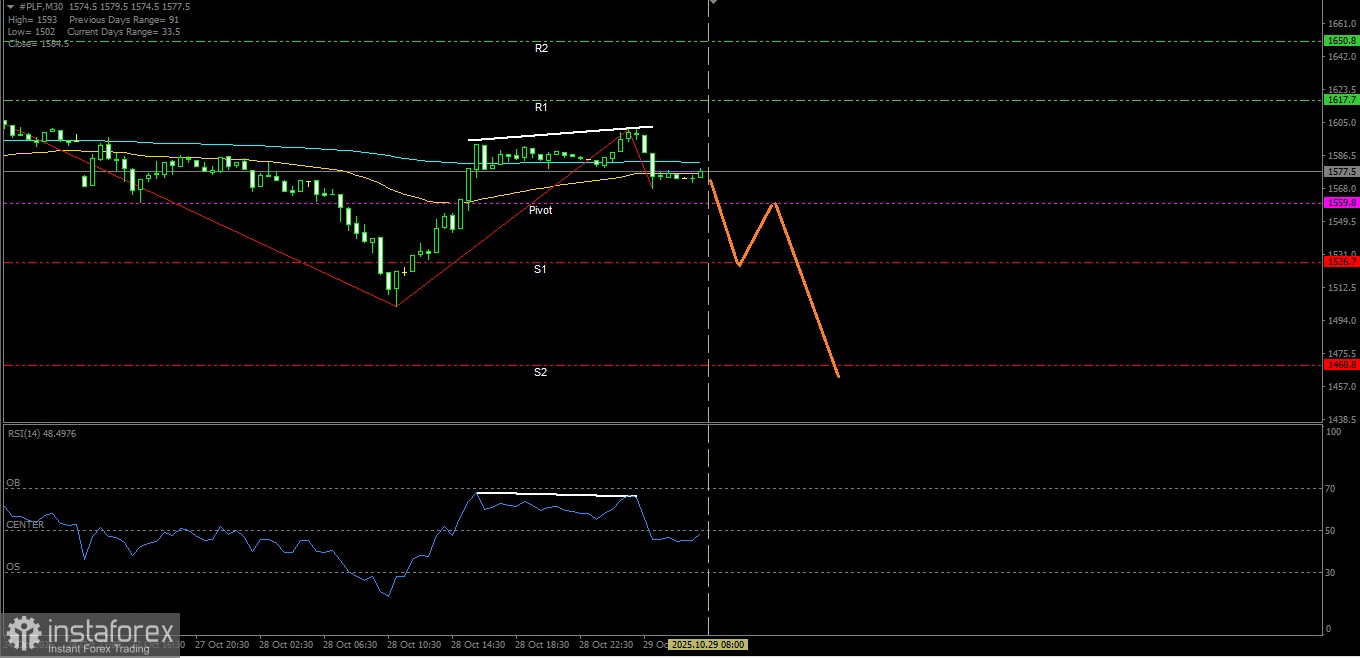The image size is (1360, 658).
Task: Click the highlighted 2025.10.29 08:00 date marker
Action: [707, 645]
